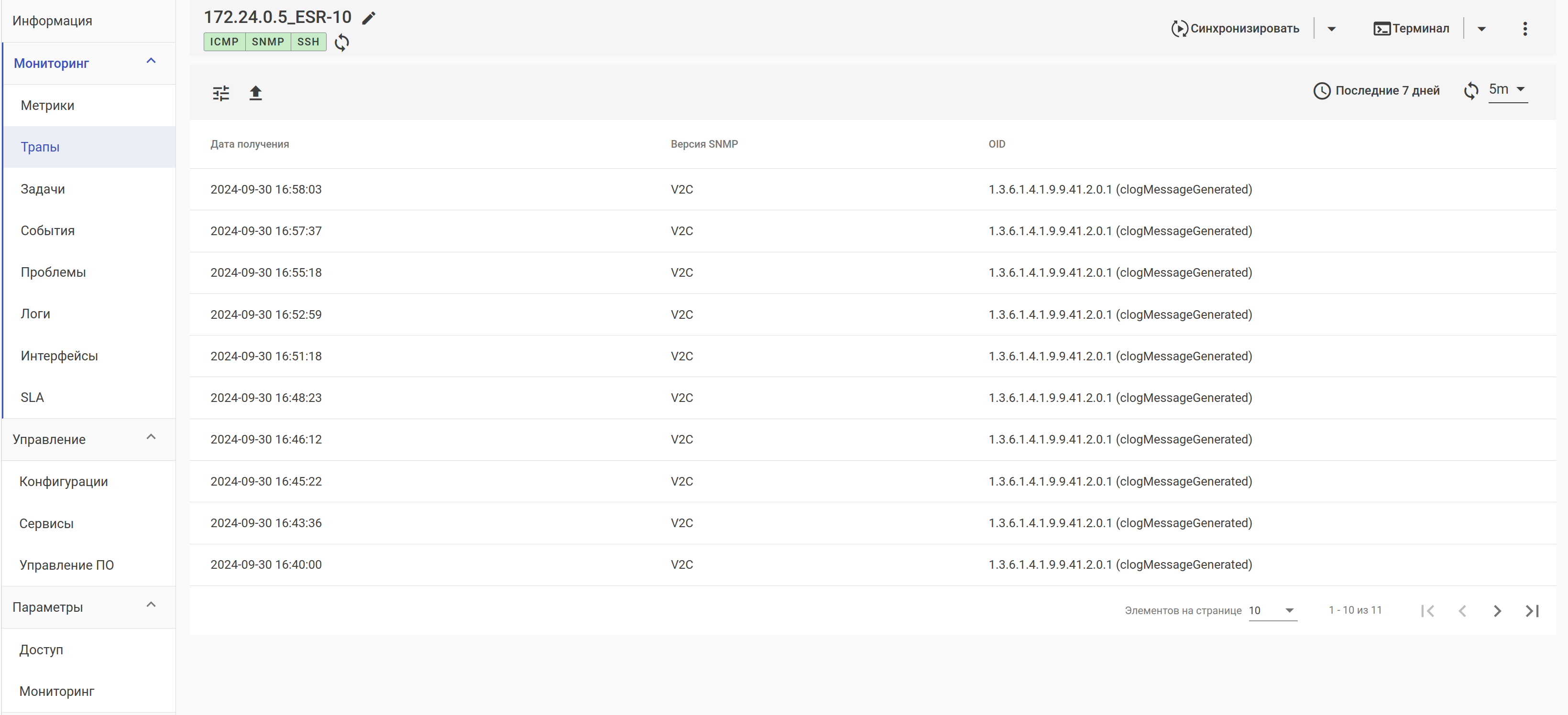Screen dimensions: 1568x715
Task: Collapse the Управление sidebar section
Action: 151,437
